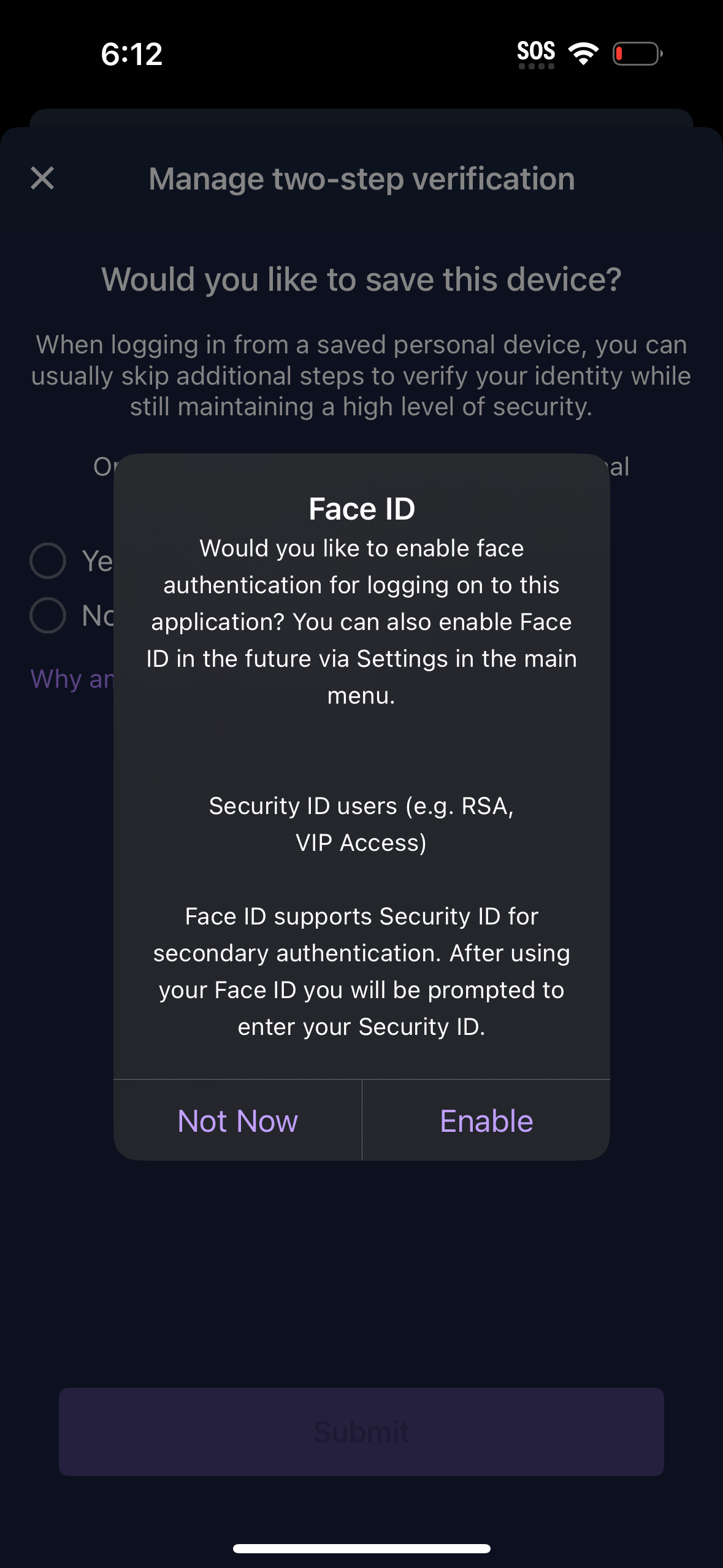Tap the background card edge above the sheet
The height and width of the screenshot is (1568, 723).
(x=362, y=117)
